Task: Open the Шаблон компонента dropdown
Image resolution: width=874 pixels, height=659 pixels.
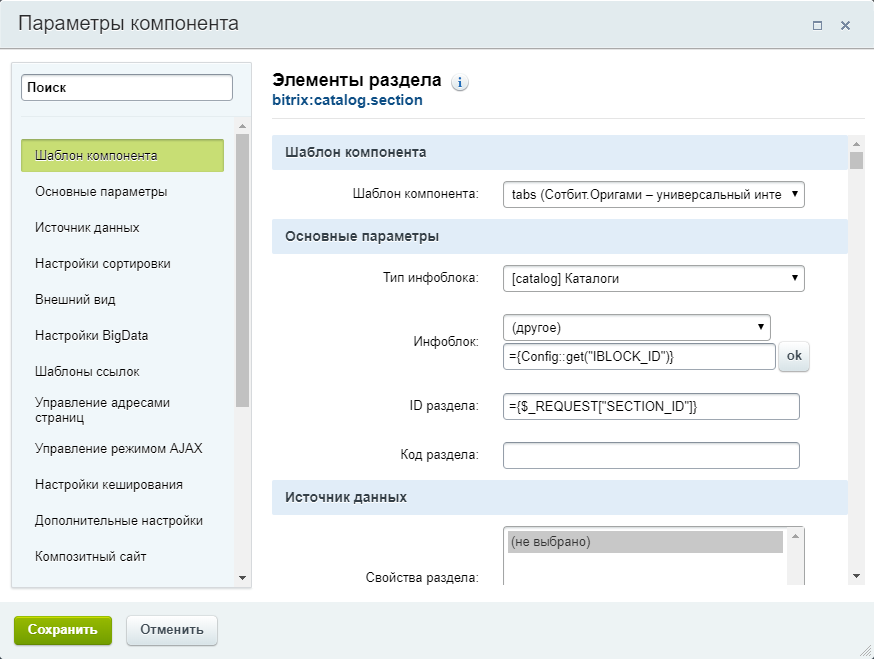Action: point(654,194)
